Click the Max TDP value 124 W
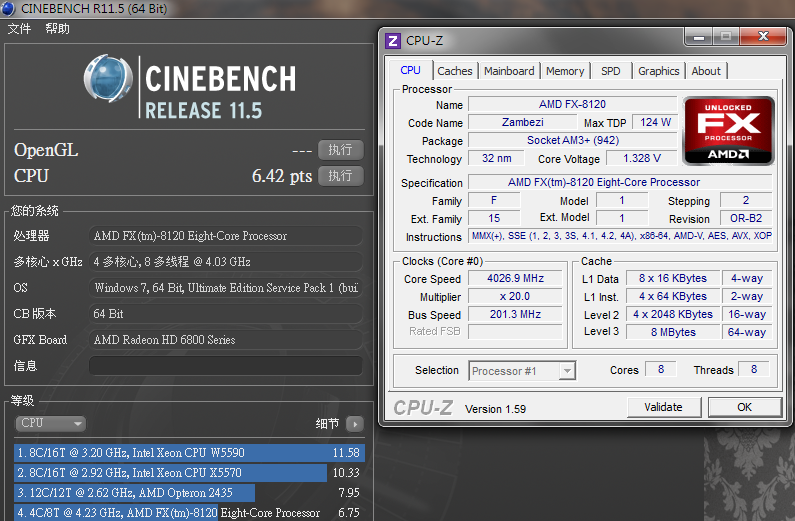Screen dimensions: 795x521 pos(655,122)
